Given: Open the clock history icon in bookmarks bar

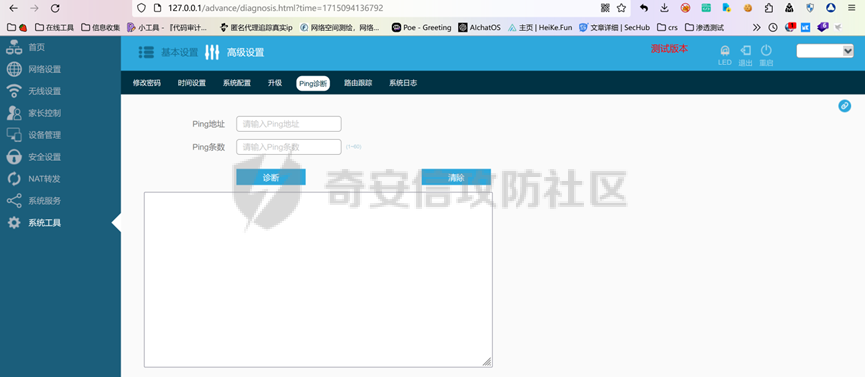Looking at the screenshot, I should [773, 27].
